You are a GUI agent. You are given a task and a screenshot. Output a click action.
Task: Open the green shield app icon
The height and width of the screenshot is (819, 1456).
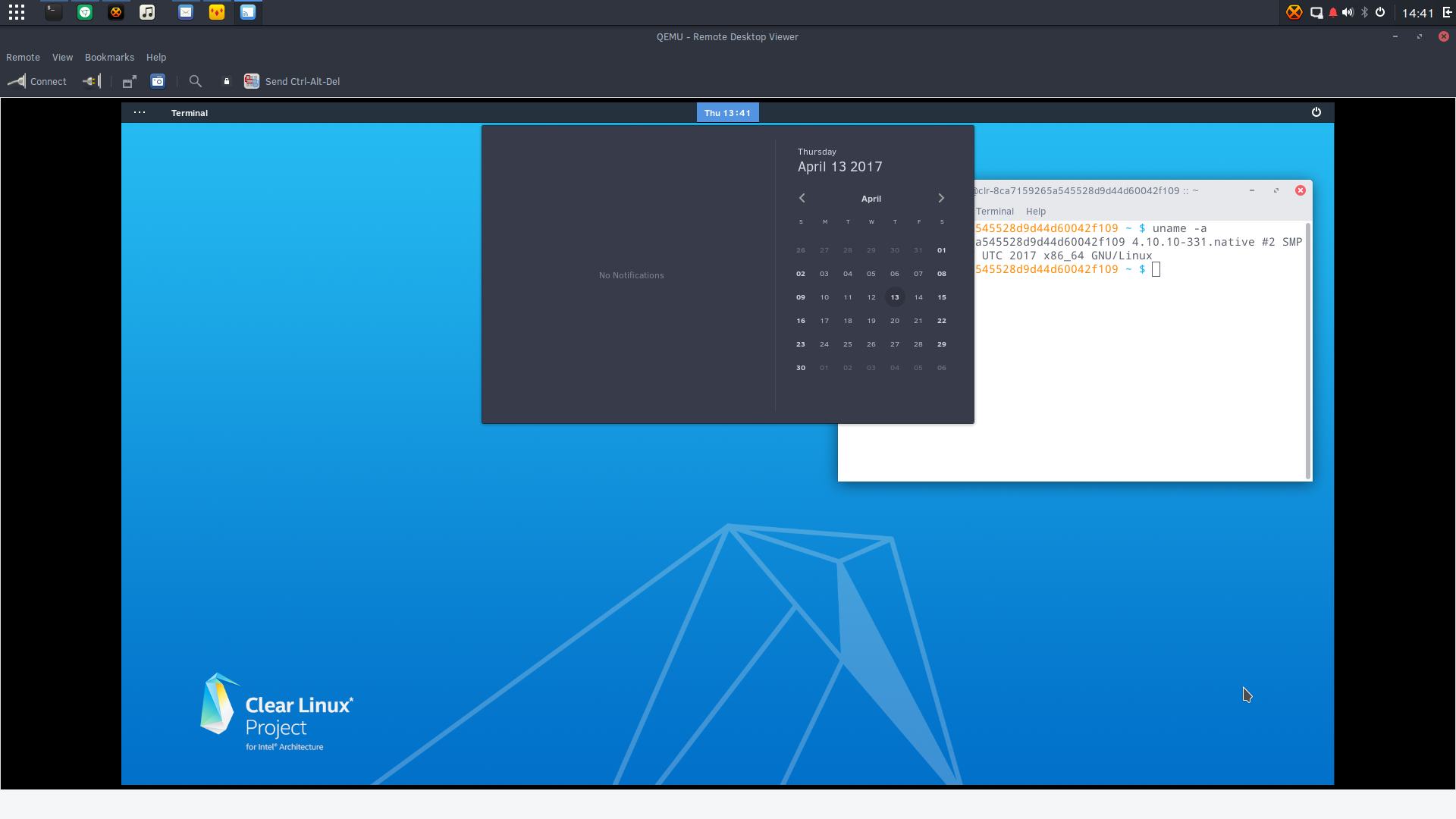pos(85,12)
